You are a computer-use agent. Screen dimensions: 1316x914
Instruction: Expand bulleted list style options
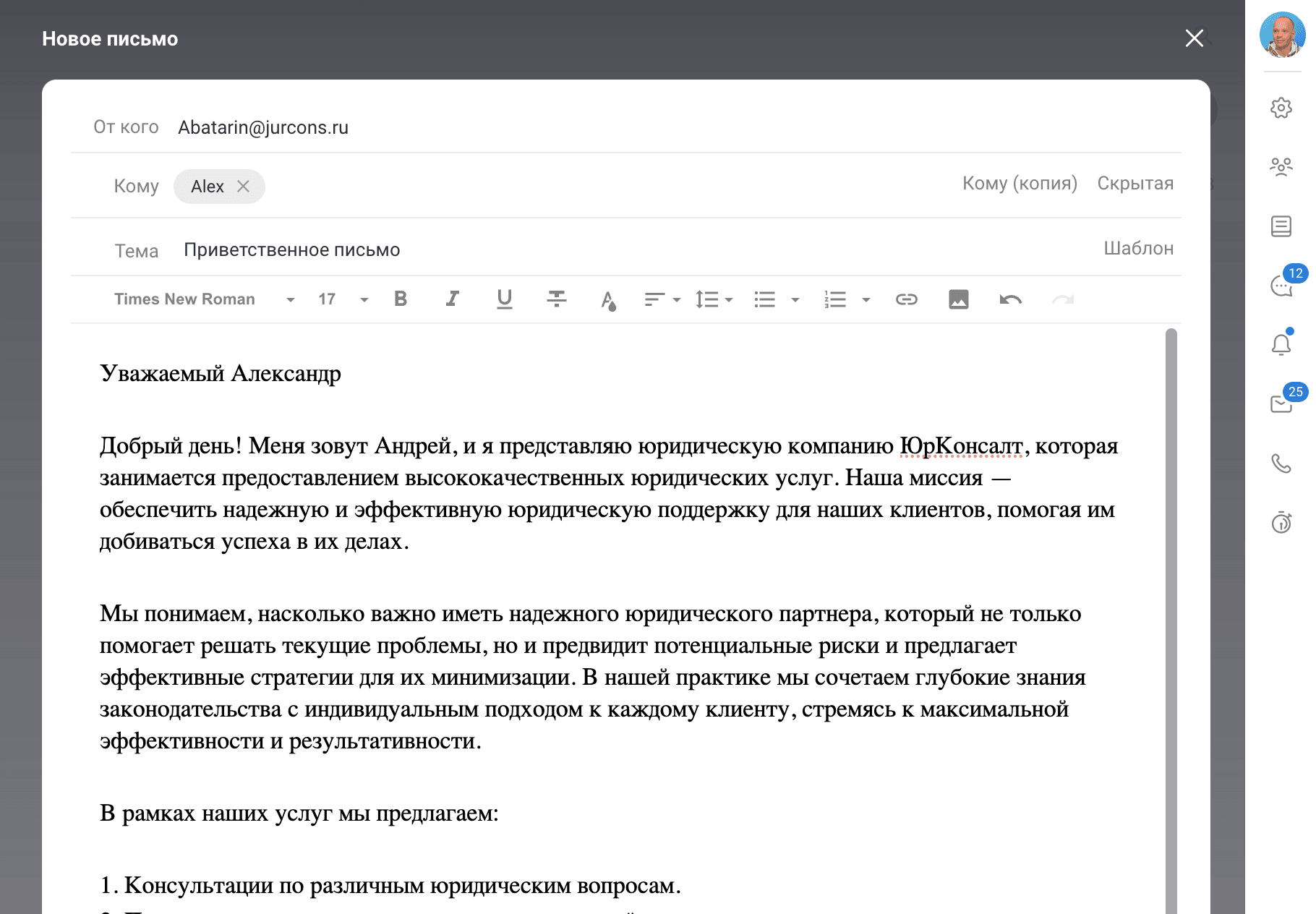tap(795, 299)
